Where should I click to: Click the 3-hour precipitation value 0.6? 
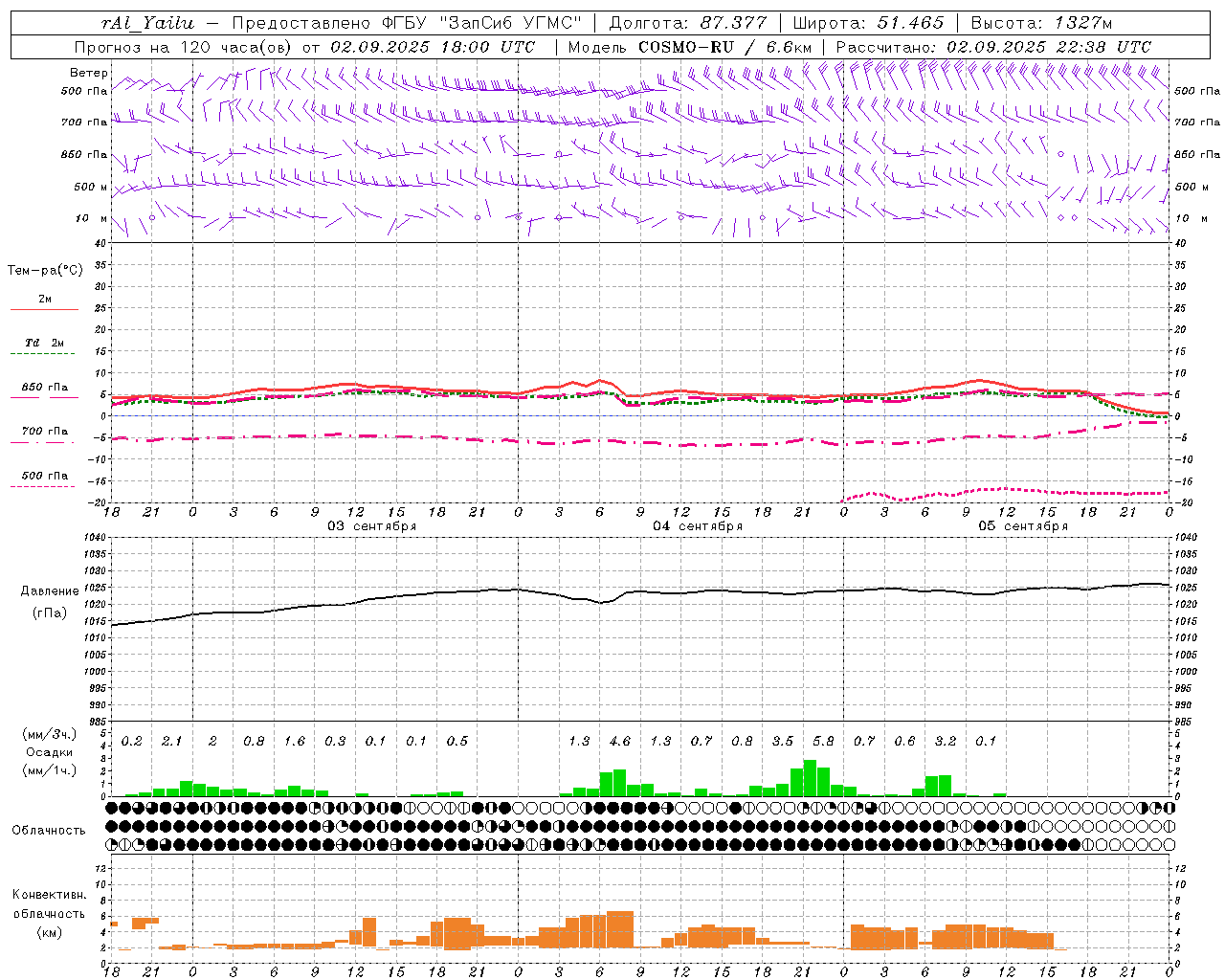[x=904, y=742]
